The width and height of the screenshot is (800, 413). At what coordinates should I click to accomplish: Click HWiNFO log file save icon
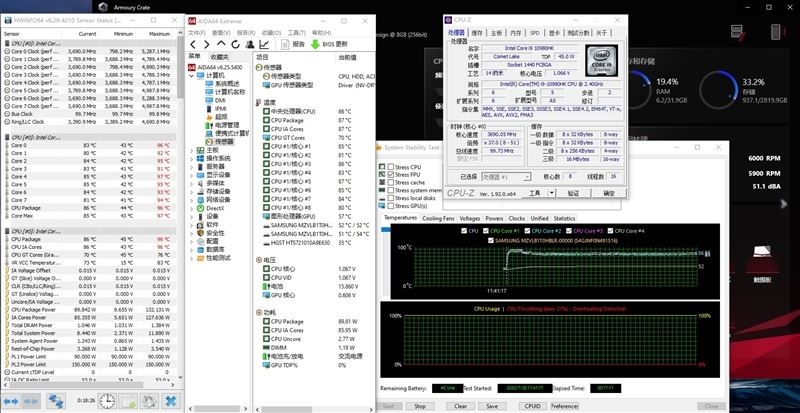click(x=128, y=401)
